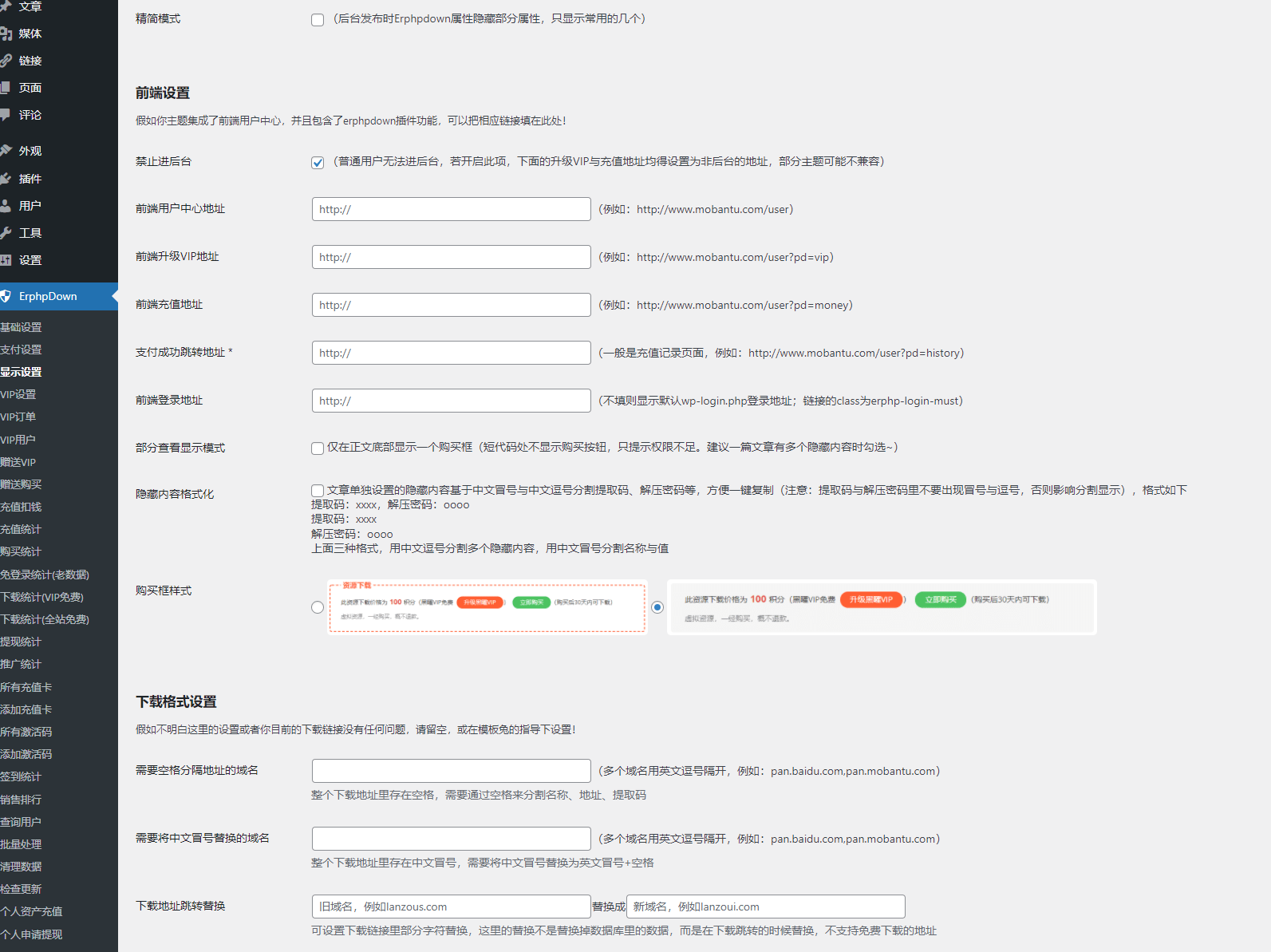Click the 工具 (Tools) wrench icon
This screenshot has height=952, width=1271.
pos(6,233)
